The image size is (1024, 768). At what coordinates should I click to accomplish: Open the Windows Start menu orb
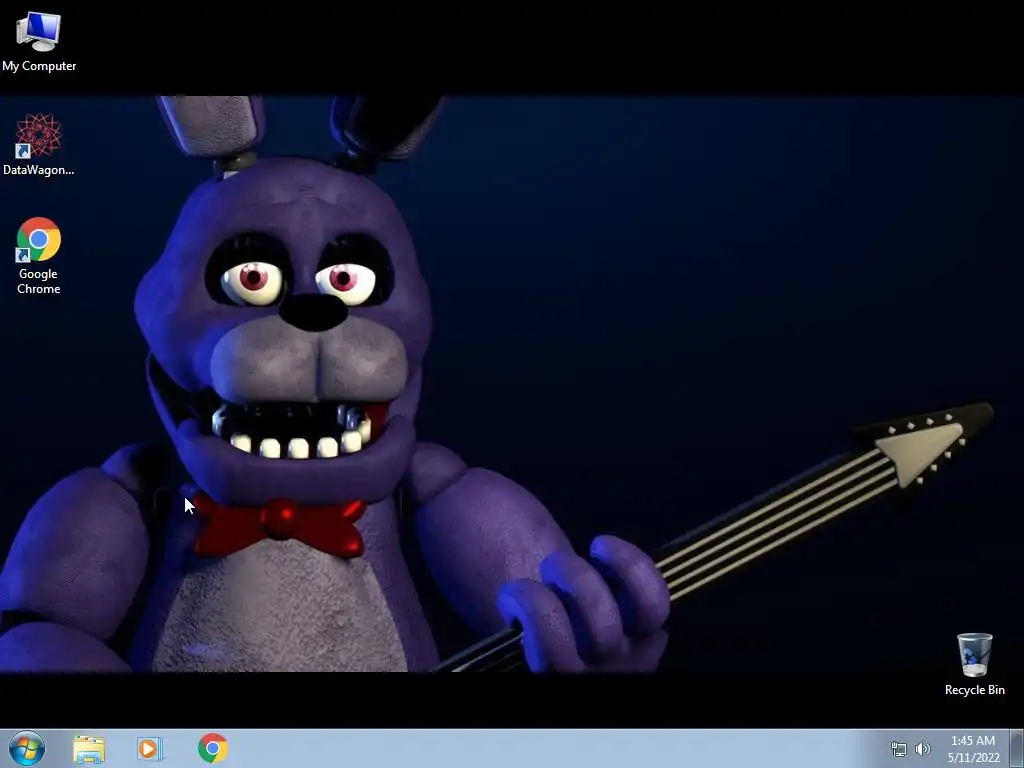coord(27,748)
